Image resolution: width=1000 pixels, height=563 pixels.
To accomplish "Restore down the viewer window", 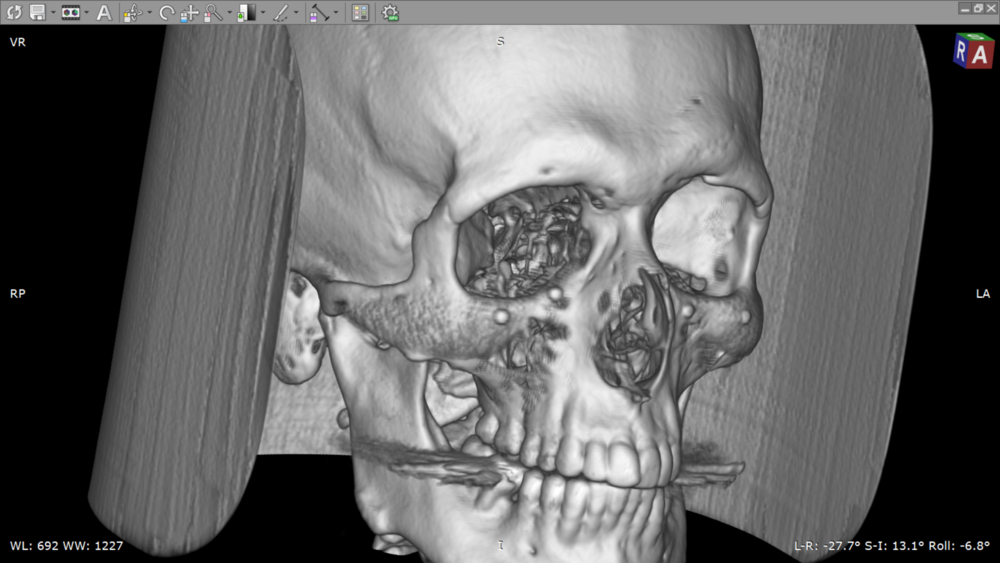I will tap(977, 8).
